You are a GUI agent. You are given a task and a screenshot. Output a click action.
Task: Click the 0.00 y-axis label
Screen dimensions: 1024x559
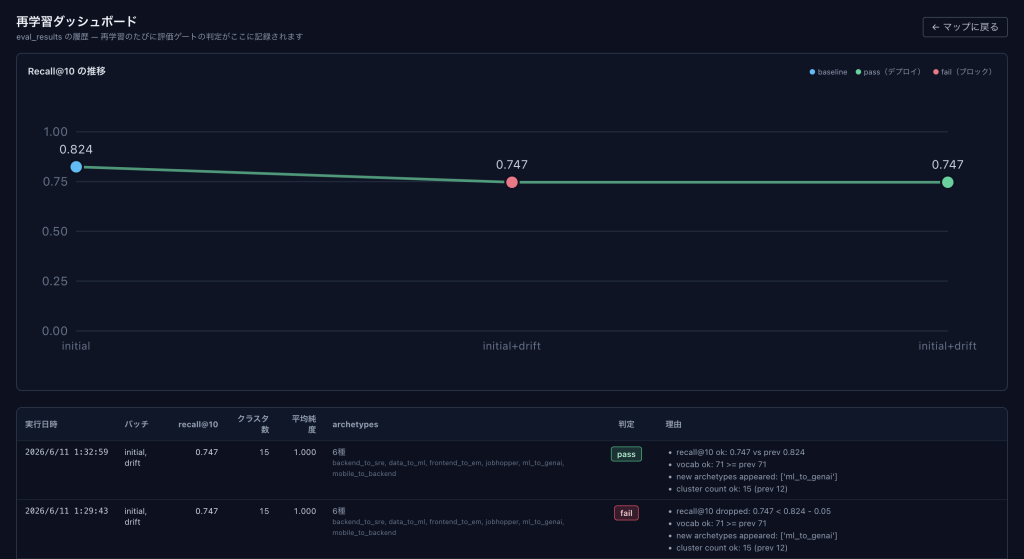[56, 331]
